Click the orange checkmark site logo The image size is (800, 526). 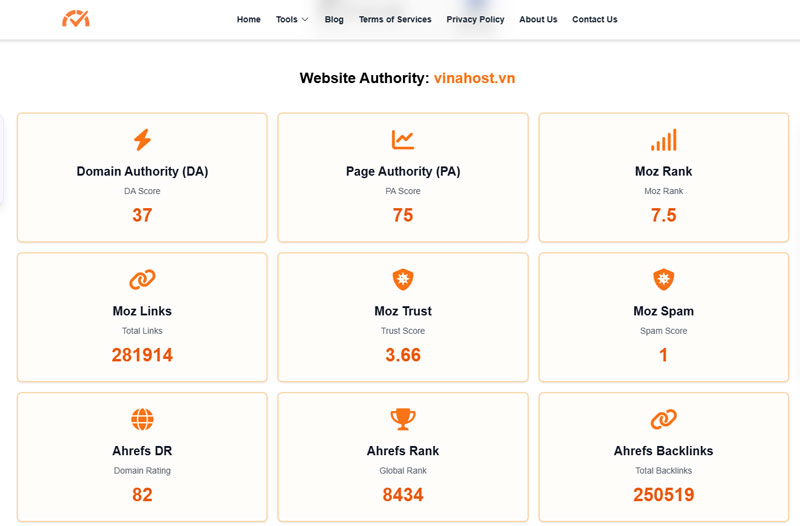coord(76,18)
